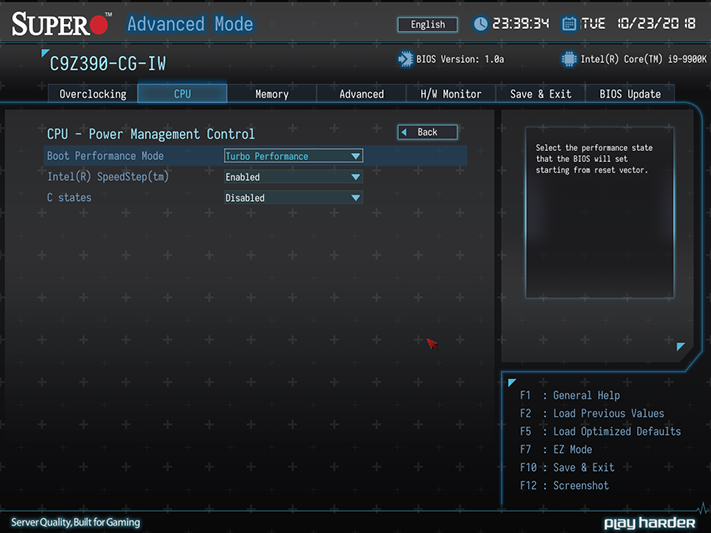Image resolution: width=711 pixels, height=533 pixels.
Task: Open the Advanced tab
Action: pos(361,94)
